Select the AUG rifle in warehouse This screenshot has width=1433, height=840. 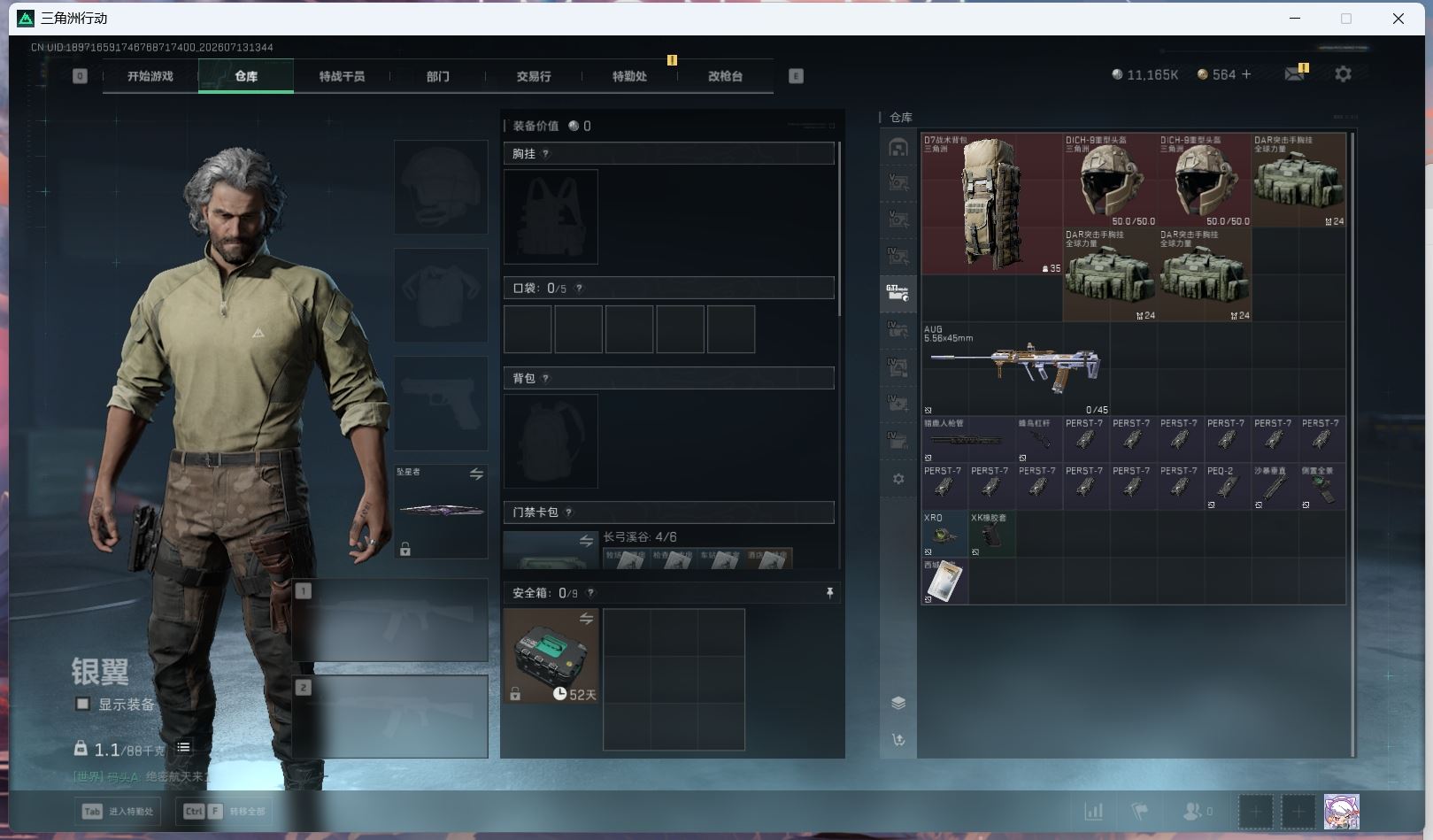click(1015, 368)
